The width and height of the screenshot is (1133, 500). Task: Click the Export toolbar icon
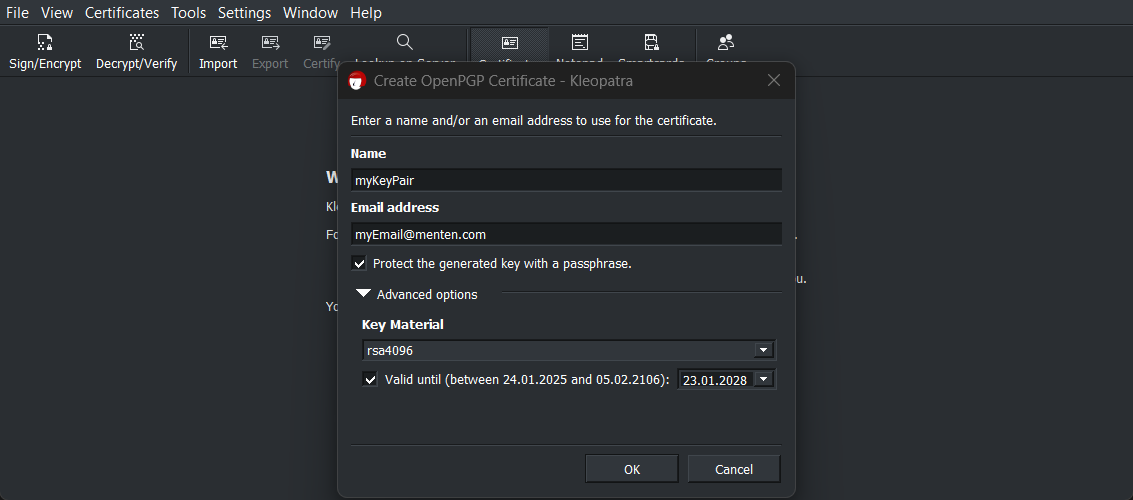click(270, 43)
